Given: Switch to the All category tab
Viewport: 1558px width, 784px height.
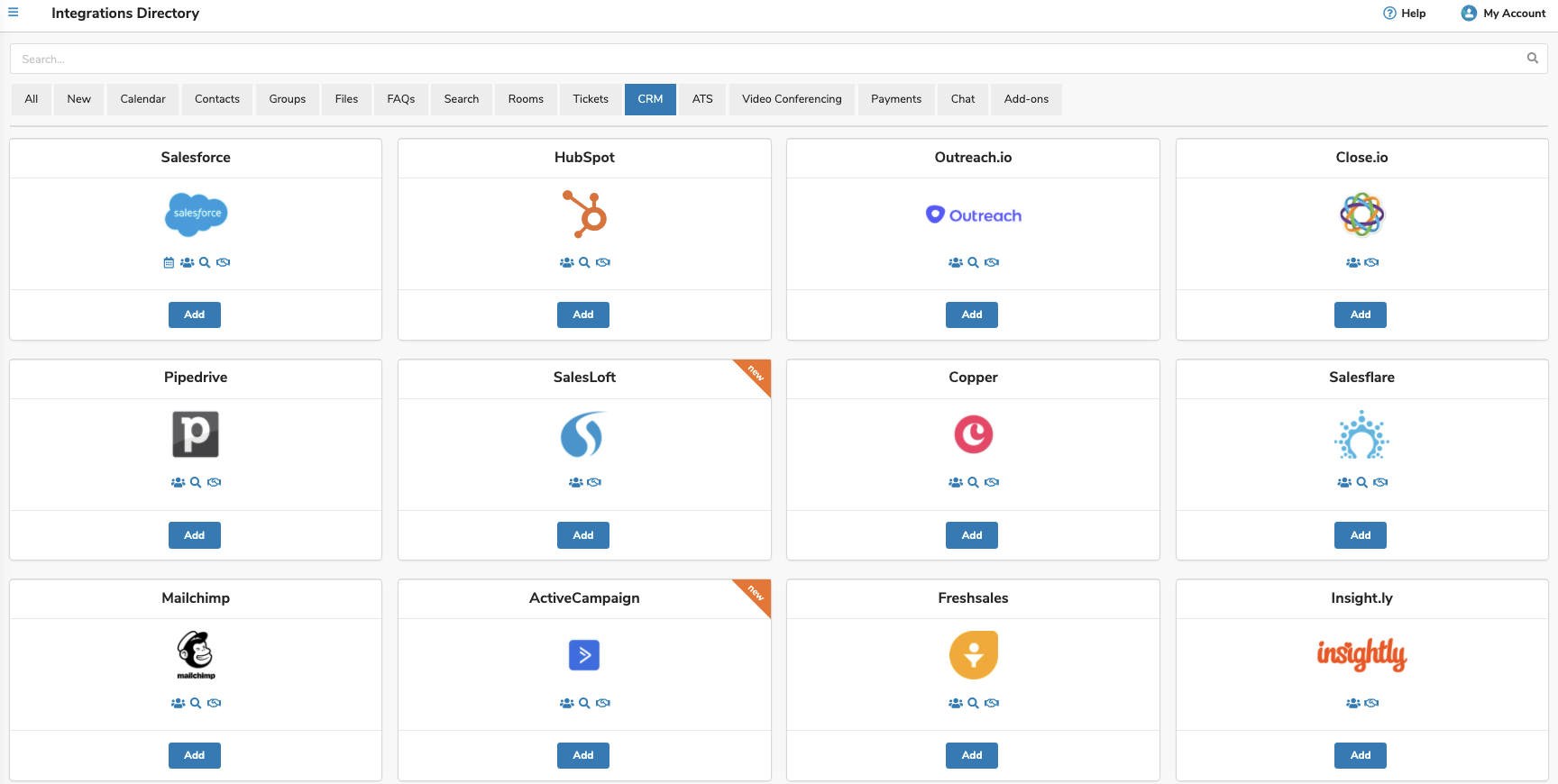Looking at the screenshot, I should [x=32, y=99].
